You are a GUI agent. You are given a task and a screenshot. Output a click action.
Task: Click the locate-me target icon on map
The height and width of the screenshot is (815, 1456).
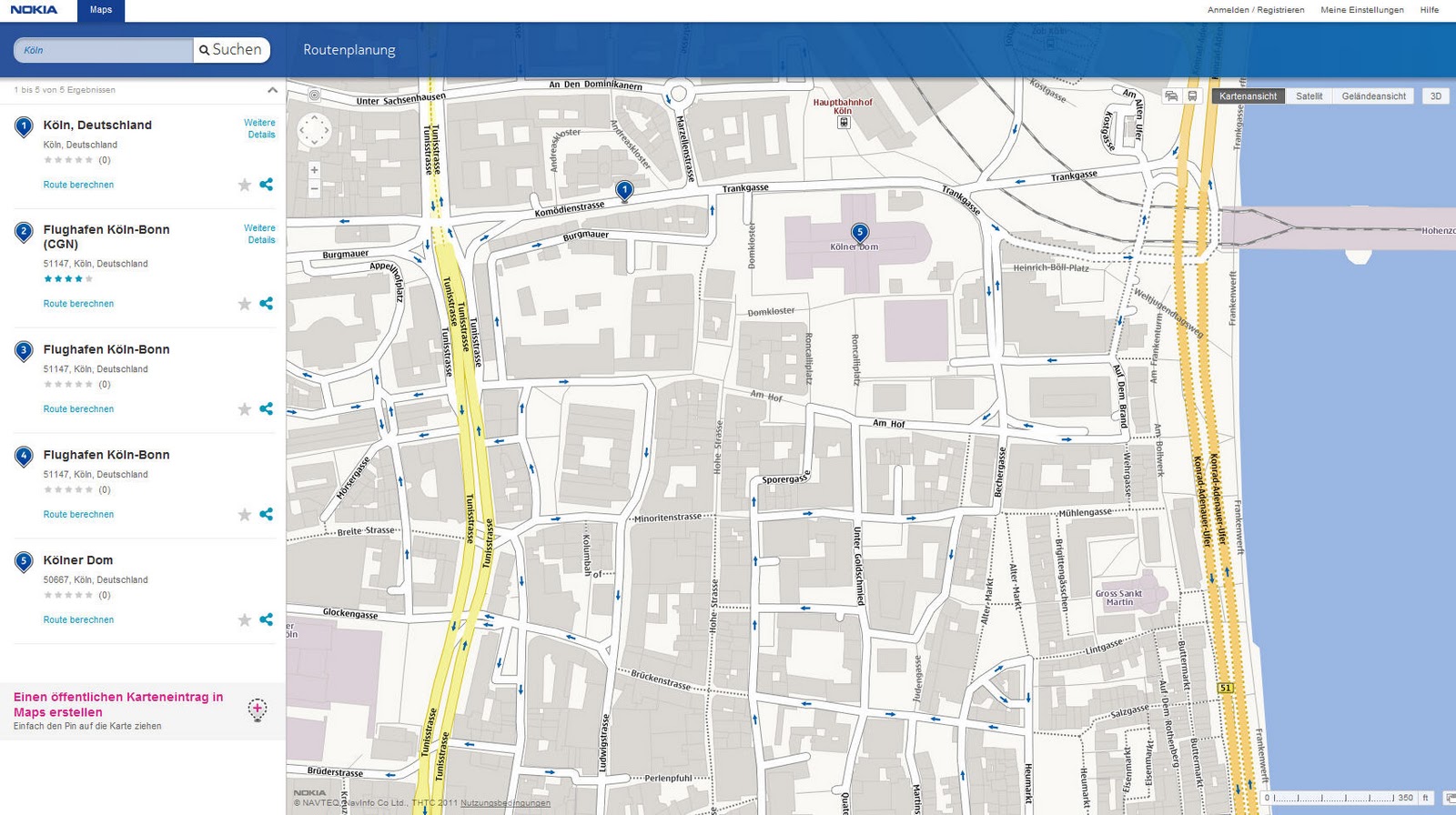click(314, 95)
